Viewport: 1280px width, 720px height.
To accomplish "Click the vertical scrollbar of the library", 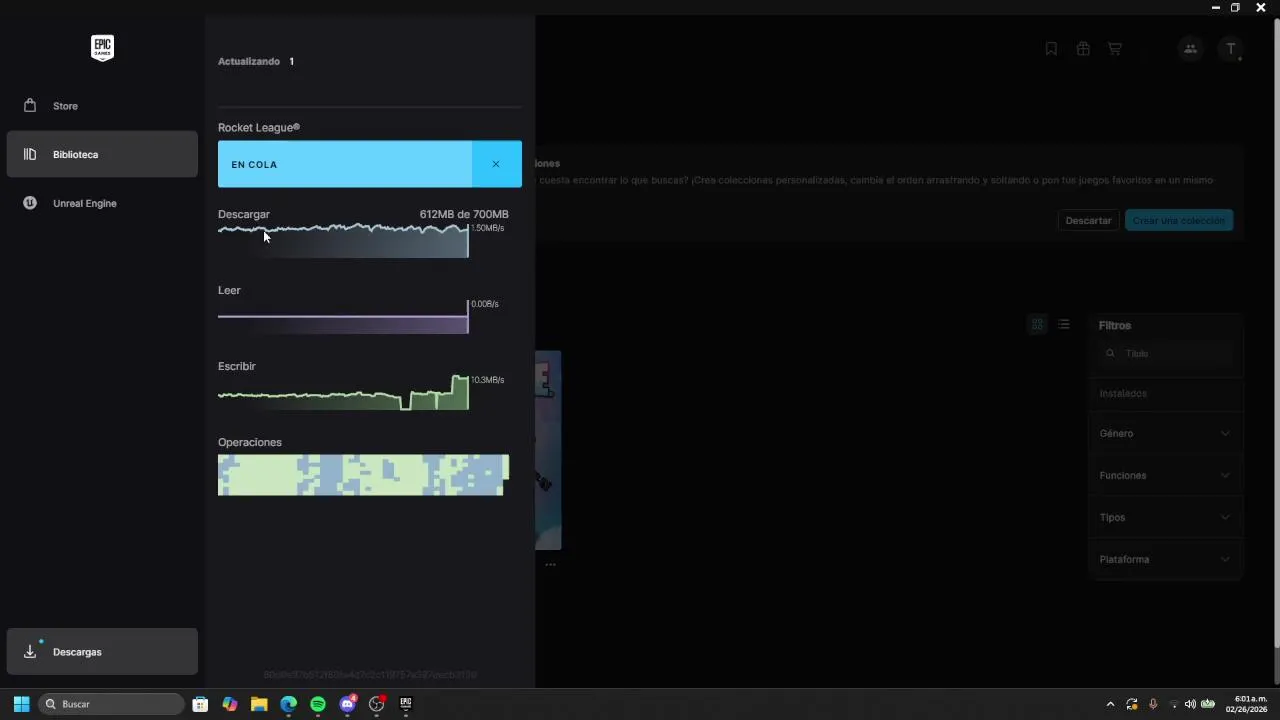I will [x=1275, y=335].
